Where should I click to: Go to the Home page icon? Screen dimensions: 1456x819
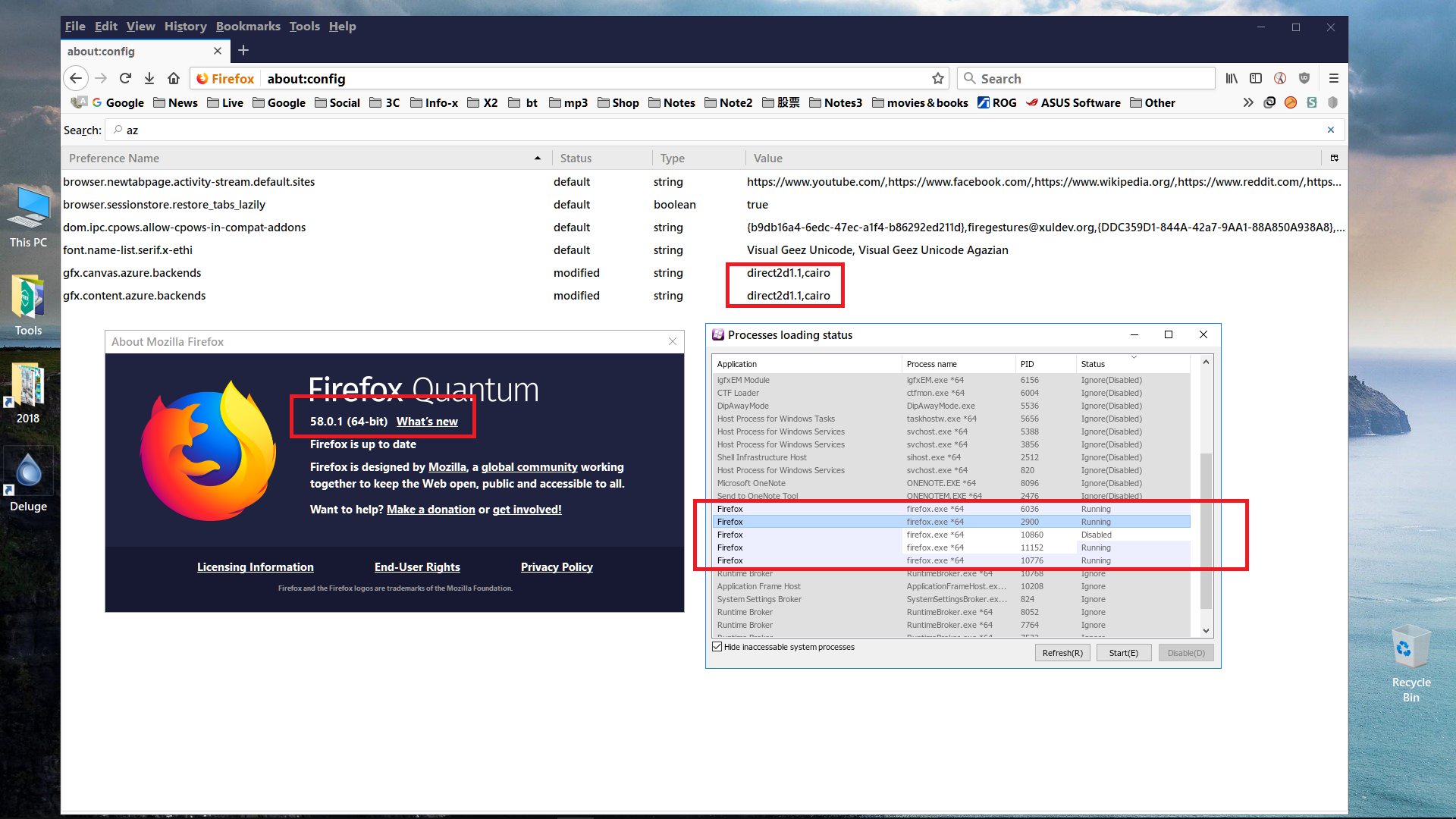click(x=174, y=78)
